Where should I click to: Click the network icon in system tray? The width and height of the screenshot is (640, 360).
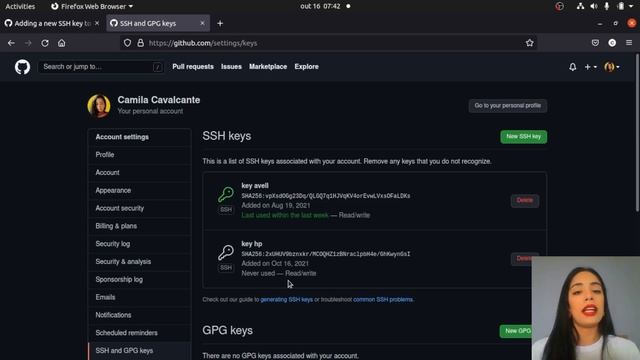[x=580, y=6]
